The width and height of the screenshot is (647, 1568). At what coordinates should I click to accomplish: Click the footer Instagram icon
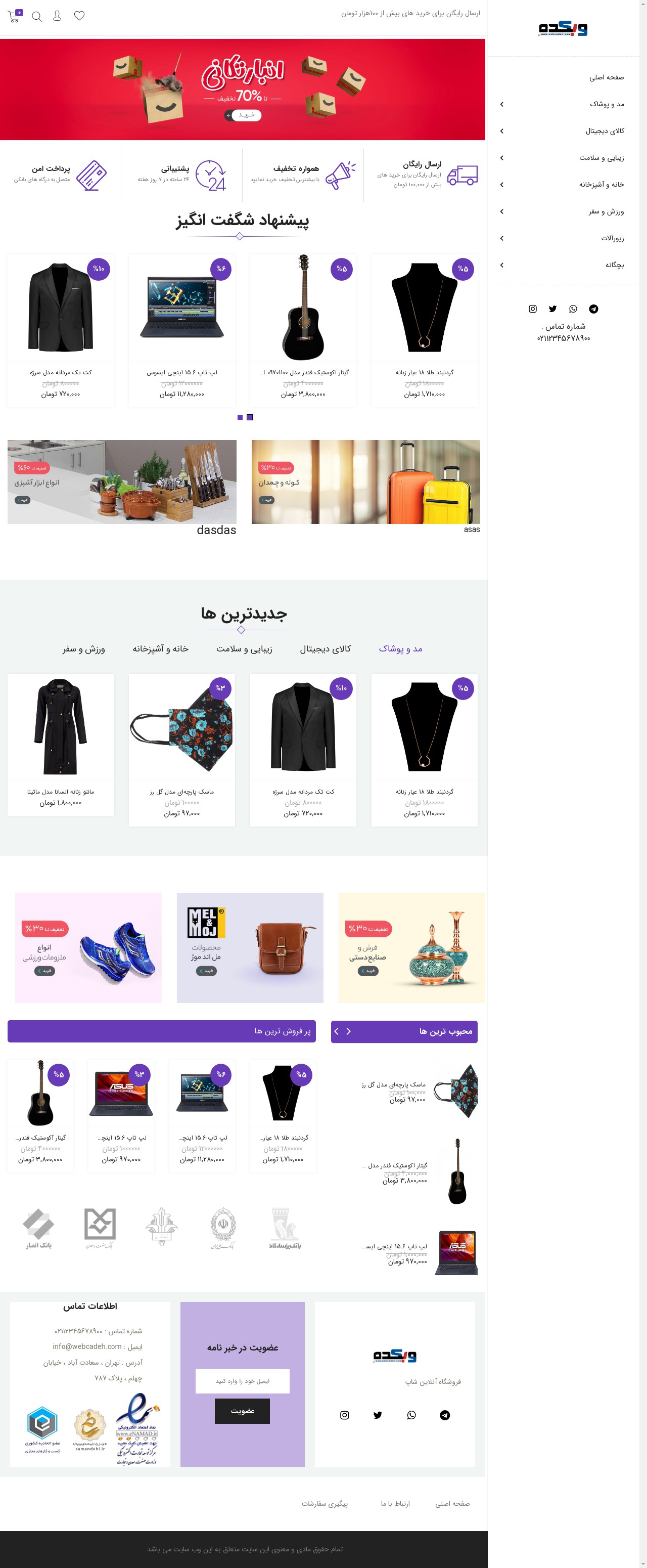pyautogui.click(x=344, y=1415)
